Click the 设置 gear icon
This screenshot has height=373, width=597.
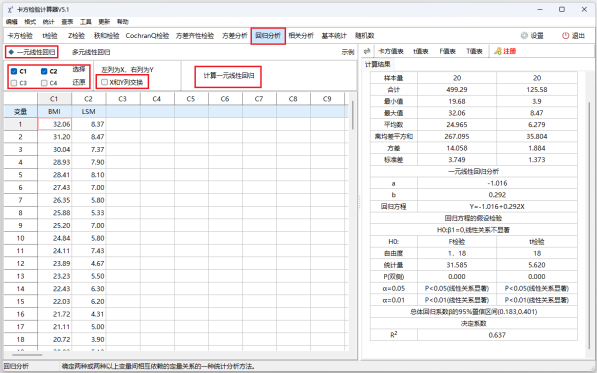tap(524, 36)
